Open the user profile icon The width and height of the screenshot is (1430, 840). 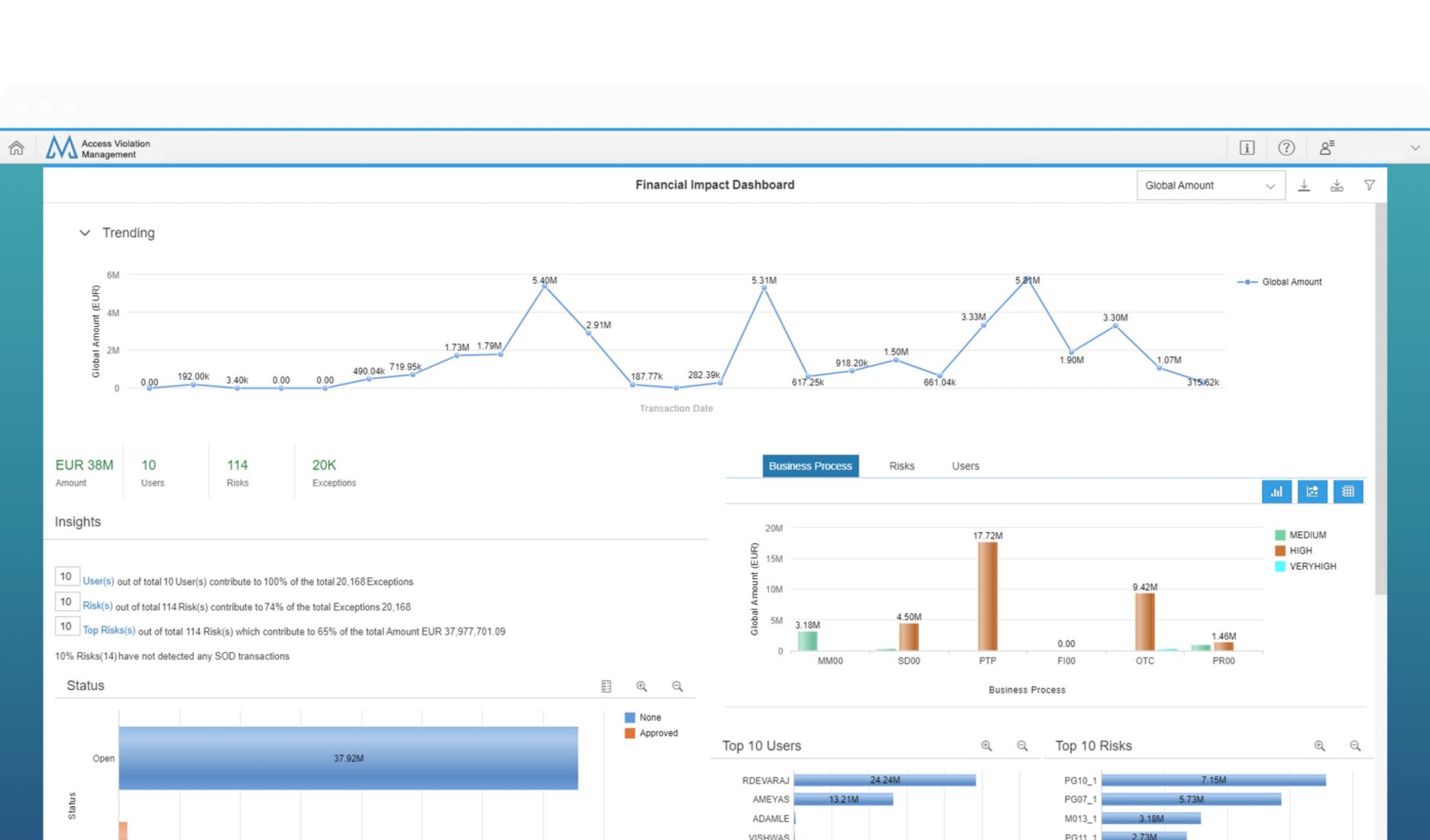[1327, 148]
